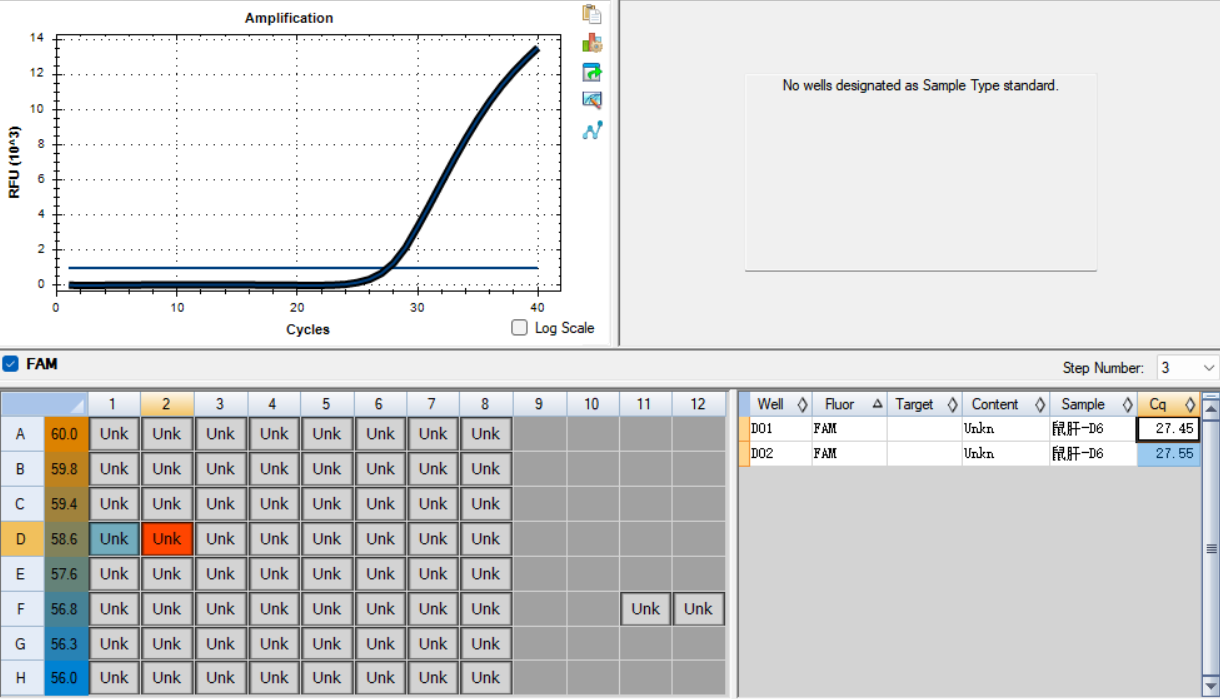Click the Fluor column header
The image size is (1220, 699).
pos(849,404)
